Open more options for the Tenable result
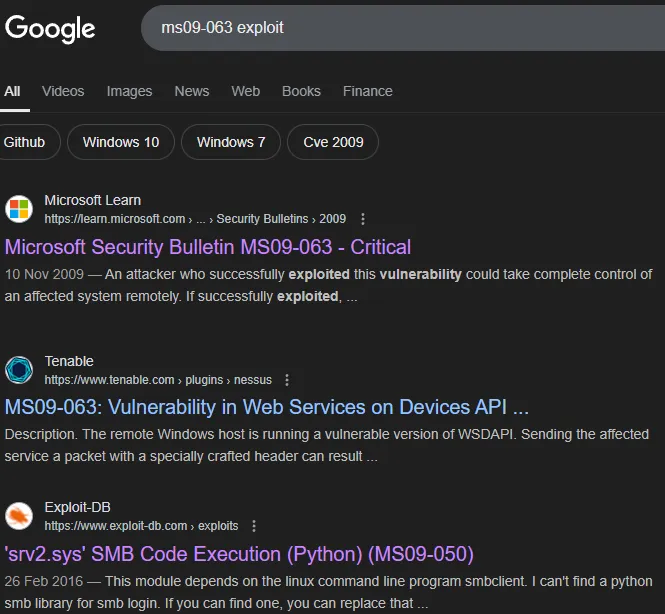The height and width of the screenshot is (614, 665). [287, 380]
